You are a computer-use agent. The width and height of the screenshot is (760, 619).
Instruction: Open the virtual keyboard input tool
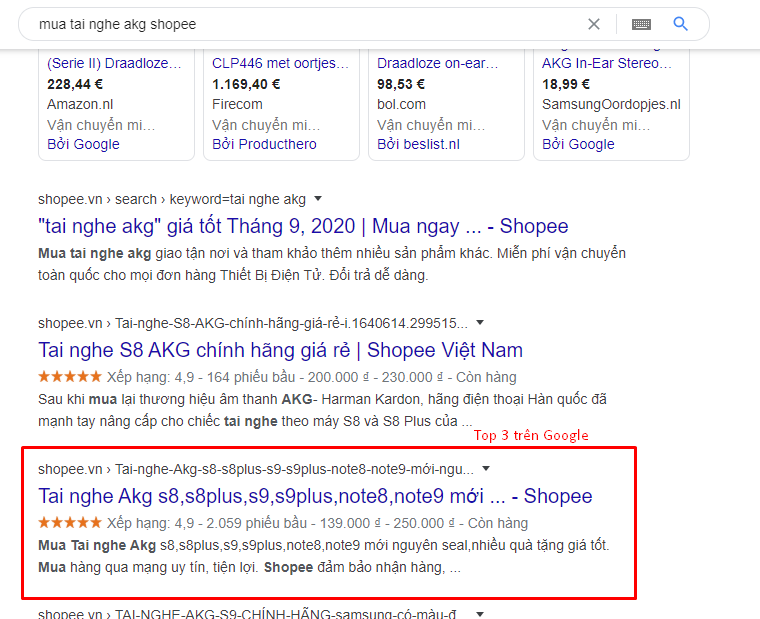tap(641, 24)
